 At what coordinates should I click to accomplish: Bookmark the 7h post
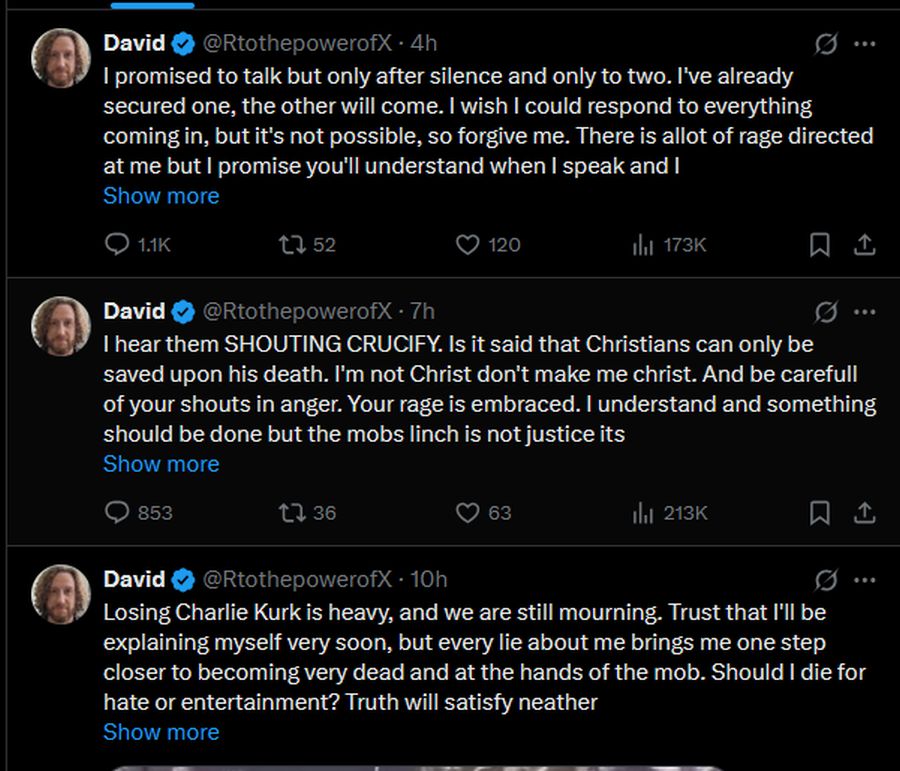[x=819, y=512]
